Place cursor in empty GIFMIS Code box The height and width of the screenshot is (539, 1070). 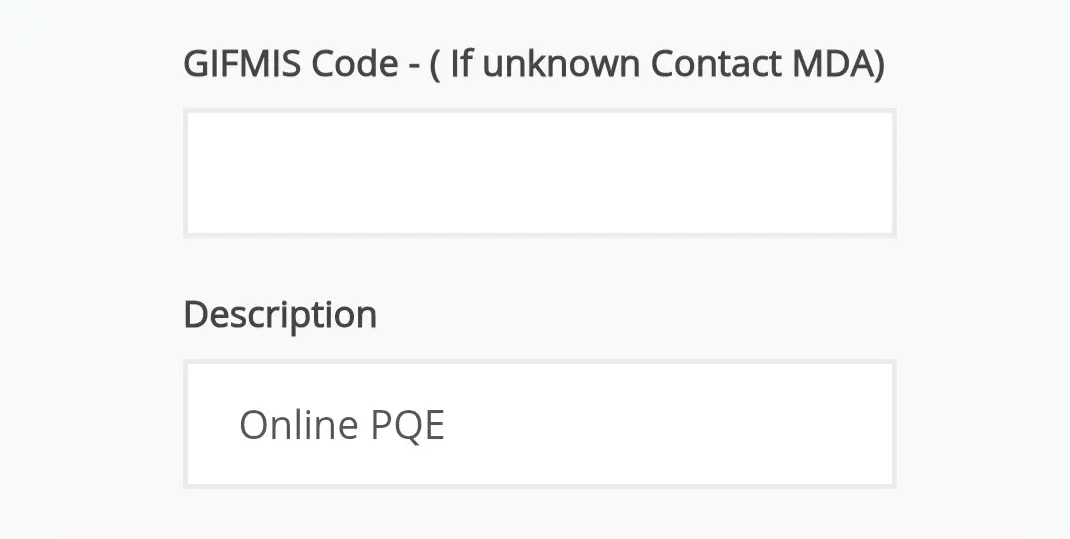click(539, 173)
